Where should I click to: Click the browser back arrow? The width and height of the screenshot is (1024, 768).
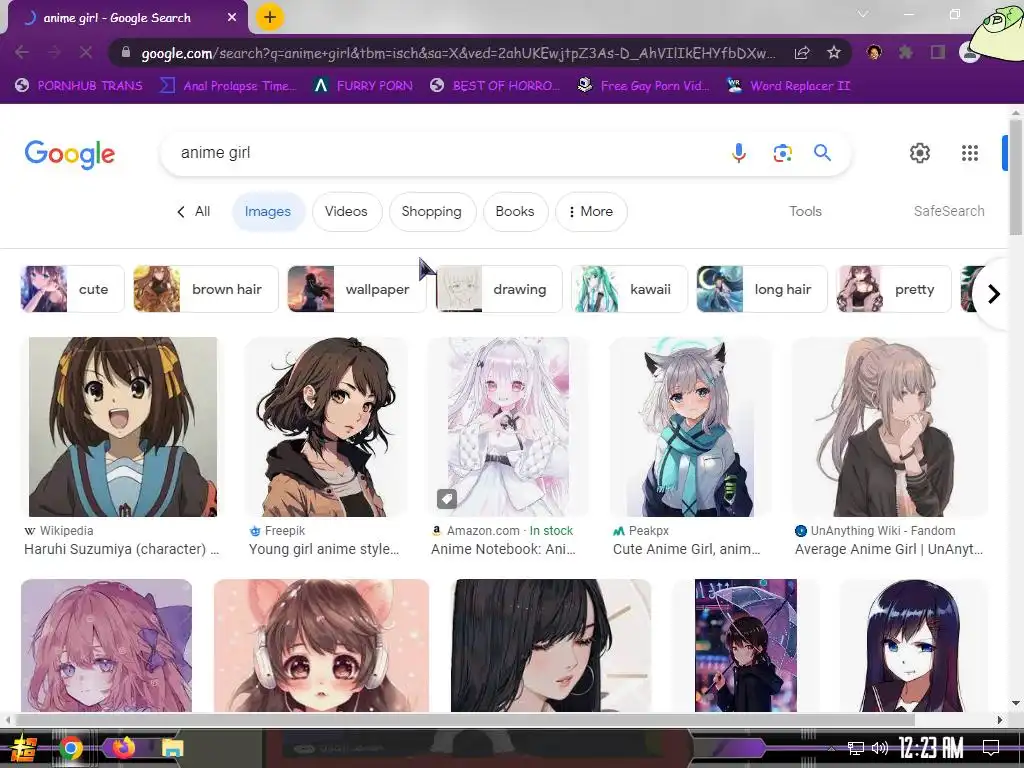[x=22, y=52]
